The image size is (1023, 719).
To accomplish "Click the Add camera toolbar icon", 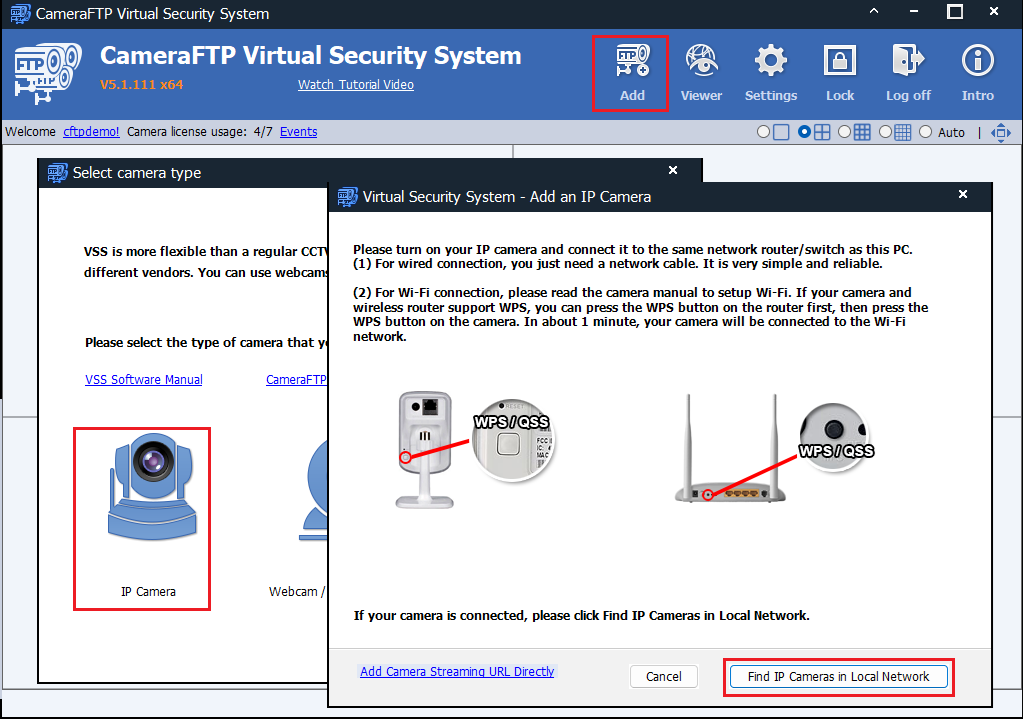I will point(631,72).
